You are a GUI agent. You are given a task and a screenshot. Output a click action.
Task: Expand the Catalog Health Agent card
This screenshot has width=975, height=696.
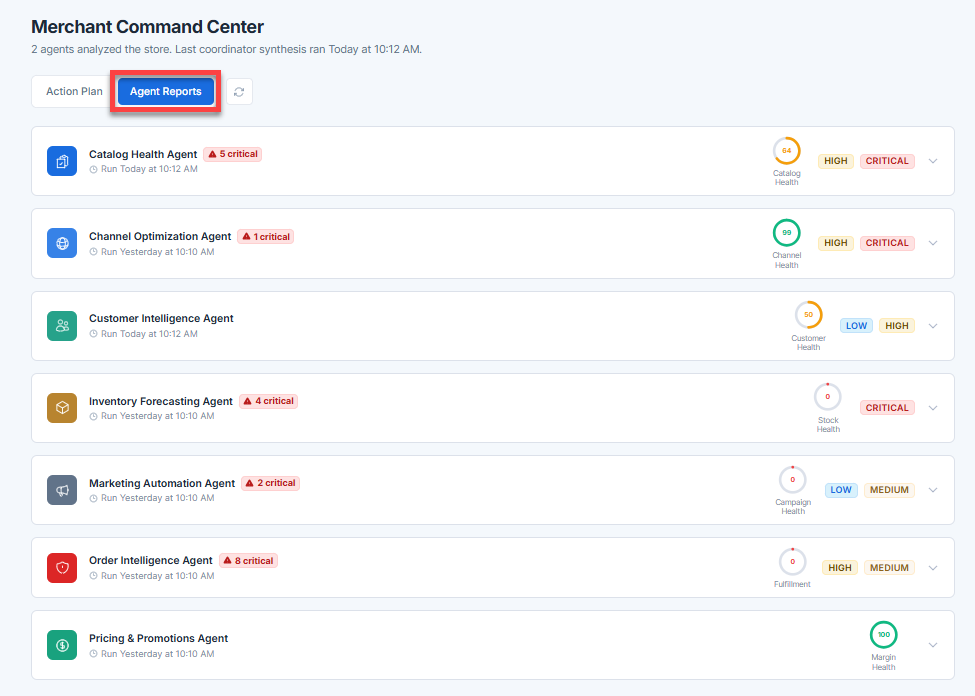933,161
